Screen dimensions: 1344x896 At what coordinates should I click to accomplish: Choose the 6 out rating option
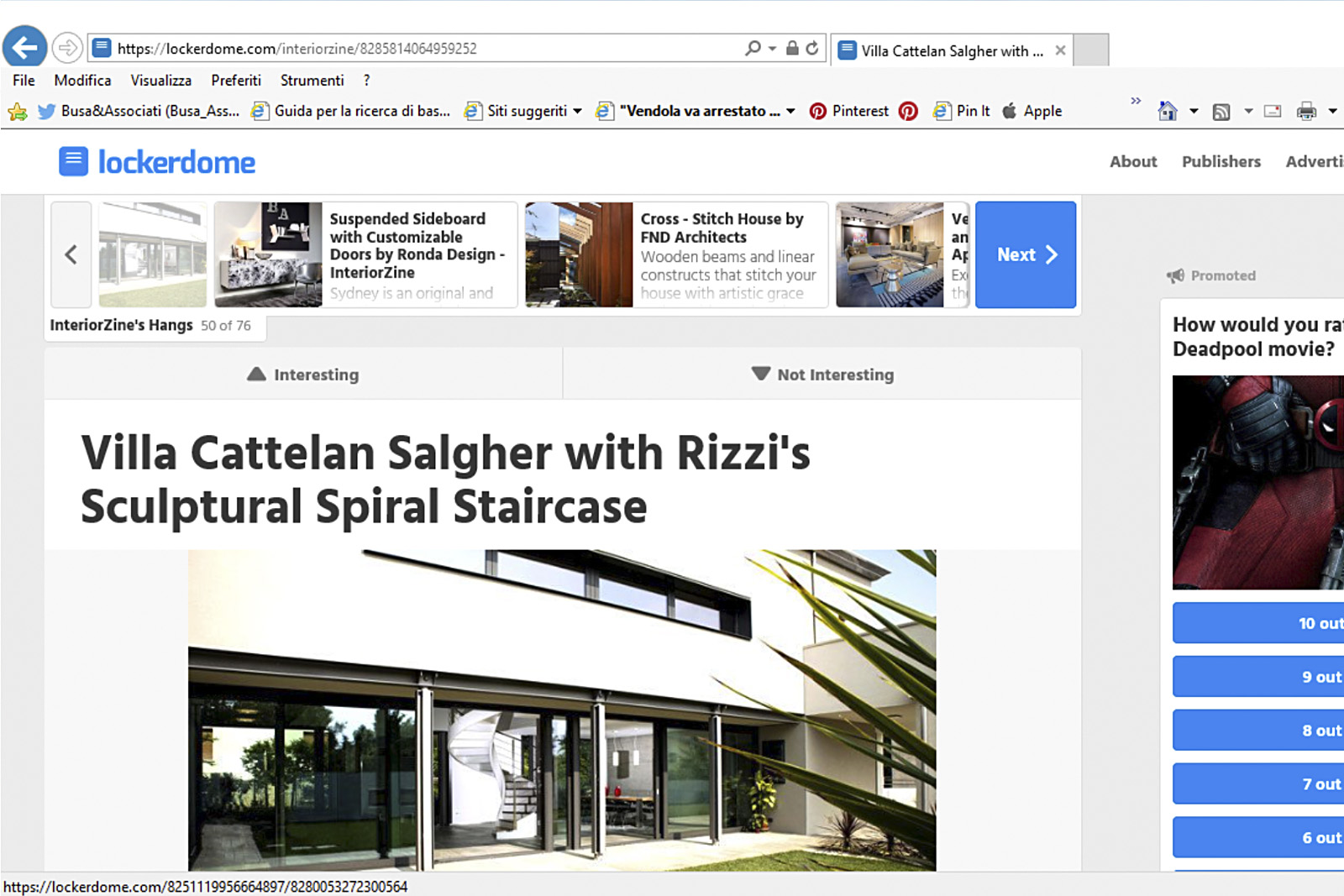coord(1258,838)
